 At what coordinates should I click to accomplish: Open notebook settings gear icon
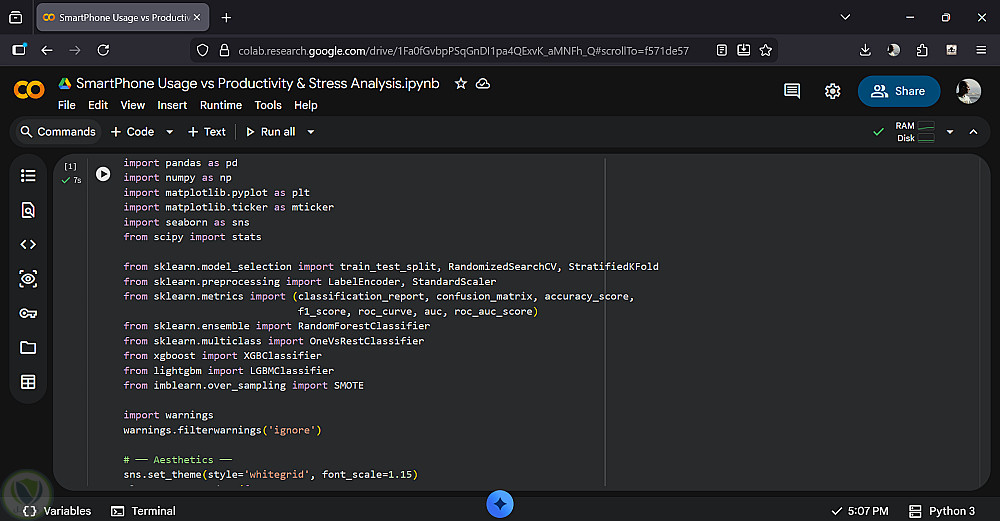pyautogui.click(x=832, y=91)
